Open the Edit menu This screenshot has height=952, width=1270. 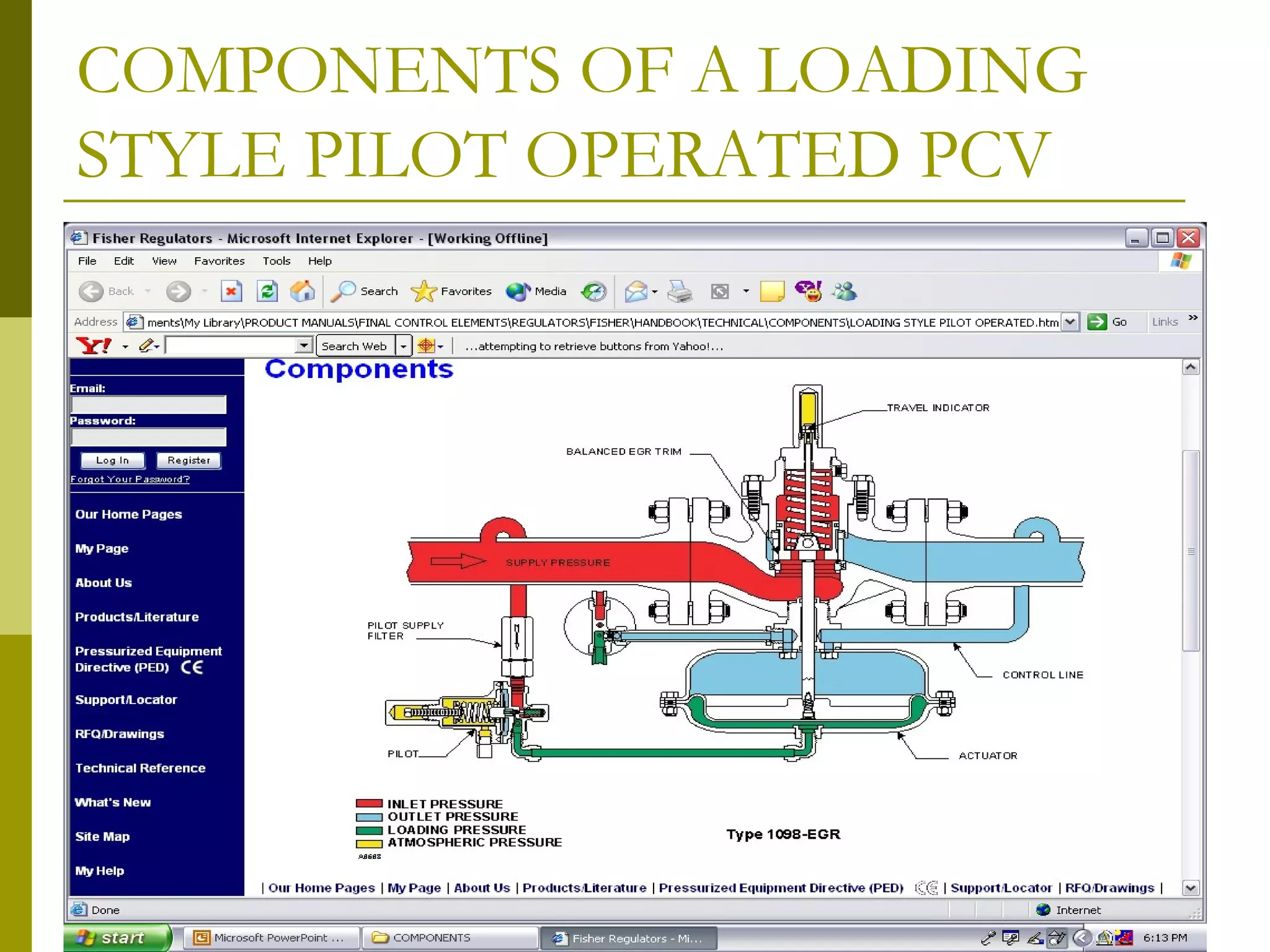pyautogui.click(x=123, y=261)
